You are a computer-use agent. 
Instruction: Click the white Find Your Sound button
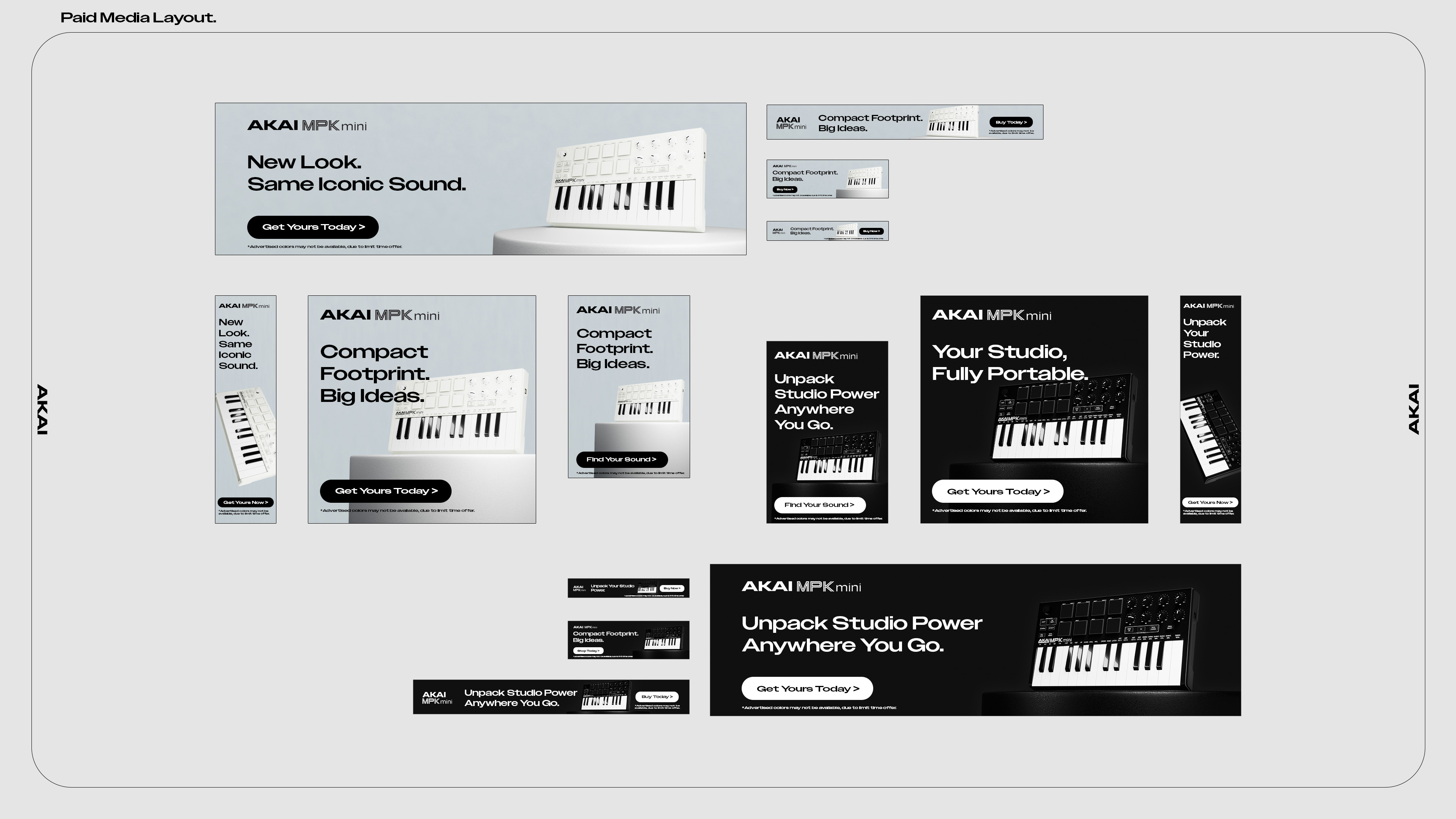click(819, 505)
